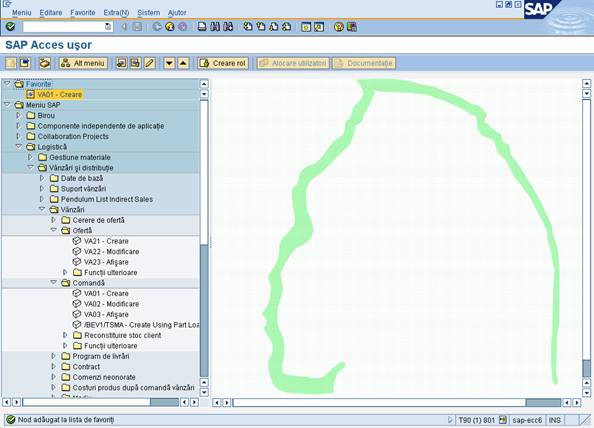This screenshot has width=594, height=428.
Task: Click the Find binoculars icon
Action: [x=215, y=27]
